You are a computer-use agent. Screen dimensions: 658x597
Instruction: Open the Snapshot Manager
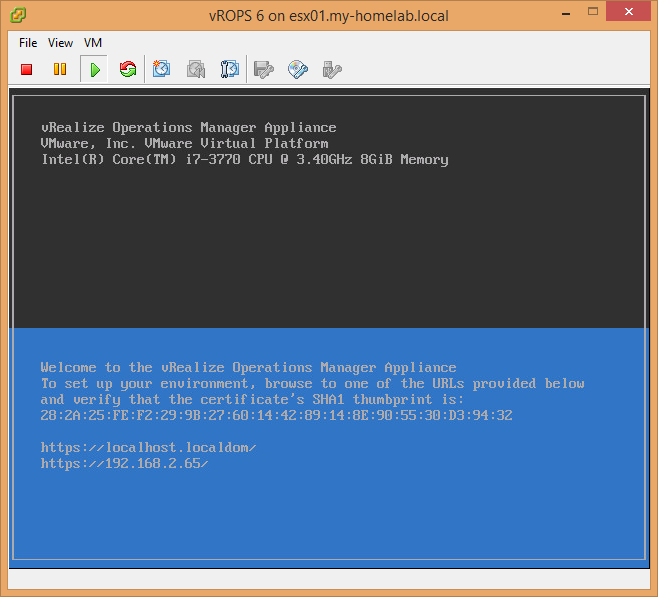point(230,69)
